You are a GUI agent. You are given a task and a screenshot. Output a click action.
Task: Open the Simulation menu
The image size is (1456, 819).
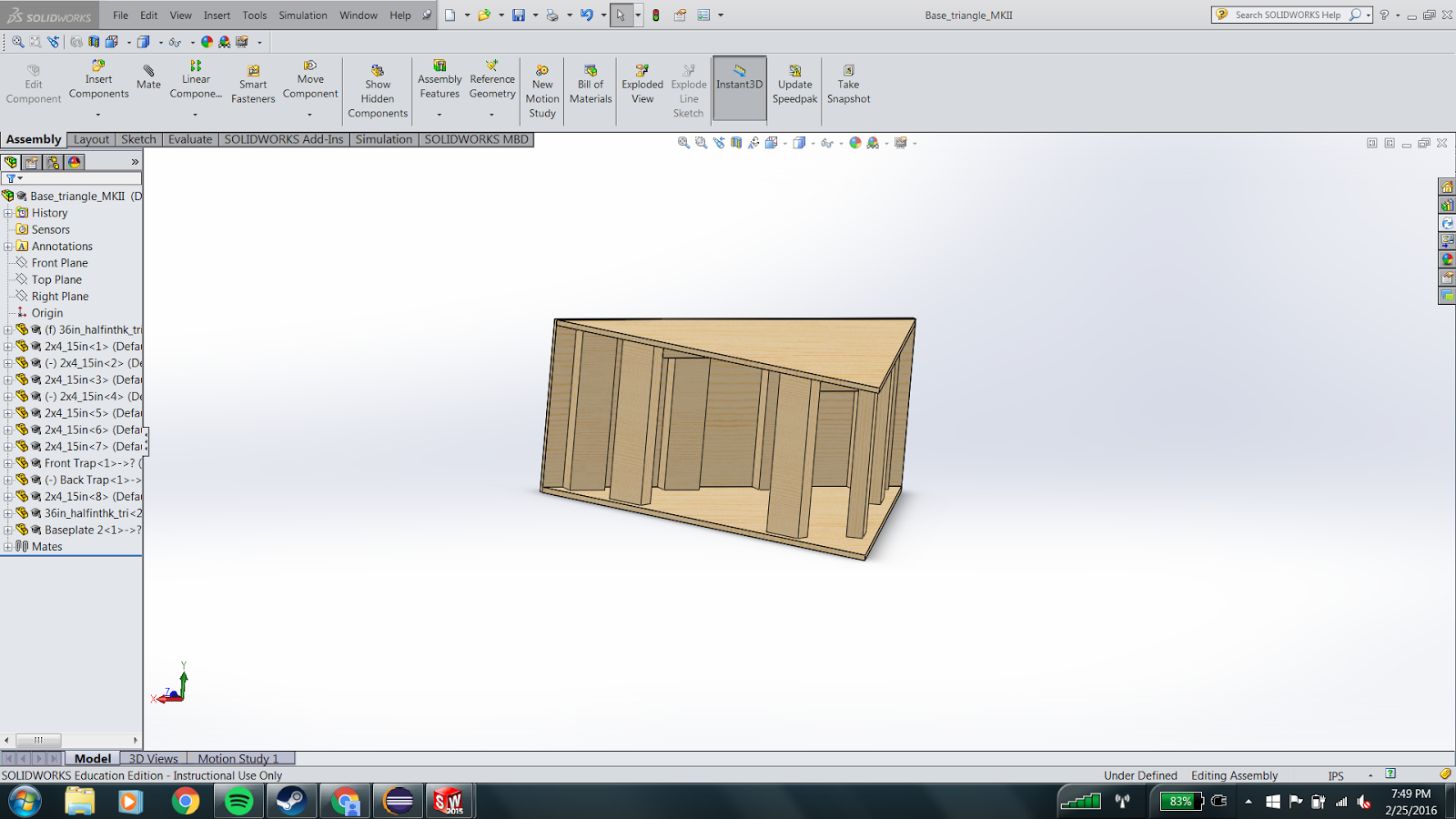coord(303,15)
